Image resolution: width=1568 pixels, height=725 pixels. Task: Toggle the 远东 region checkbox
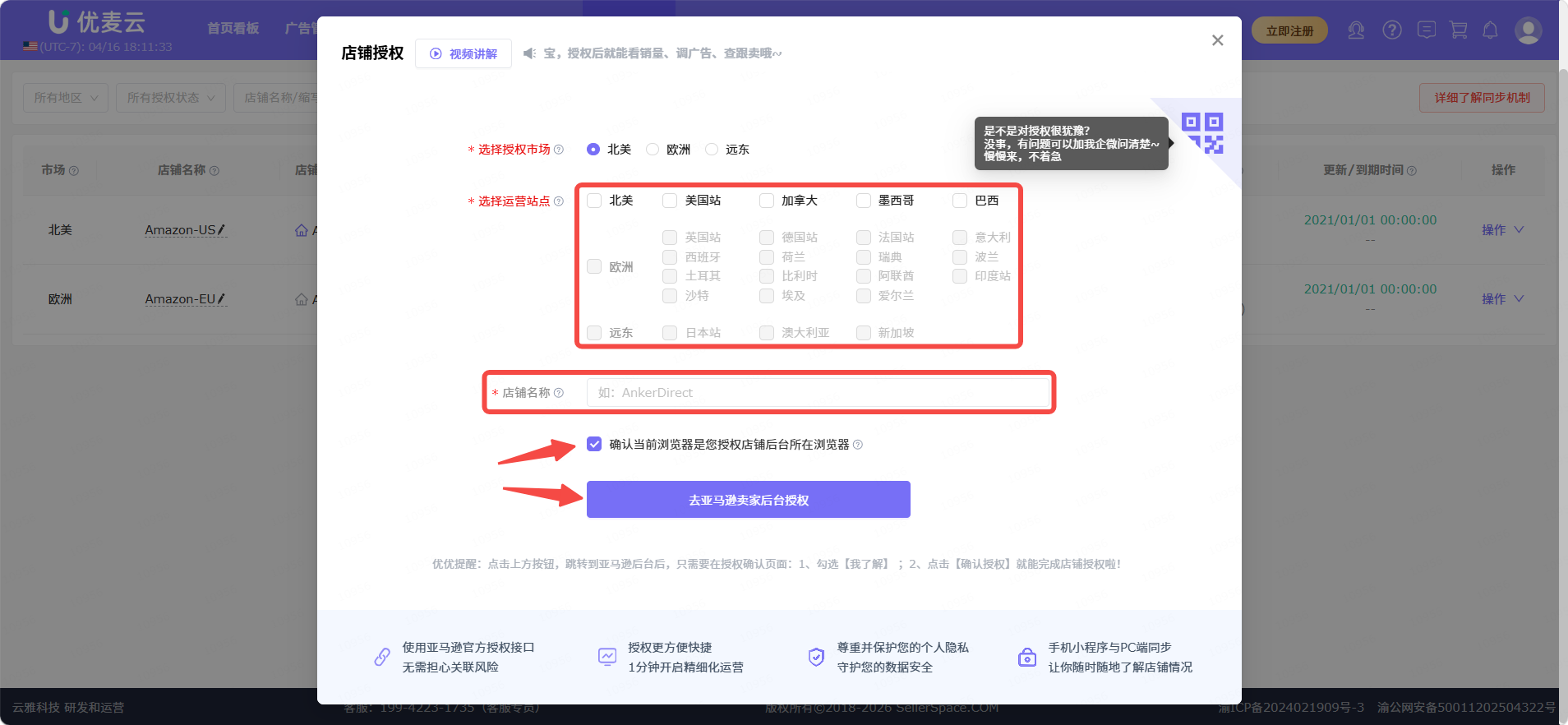(x=594, y=333)
